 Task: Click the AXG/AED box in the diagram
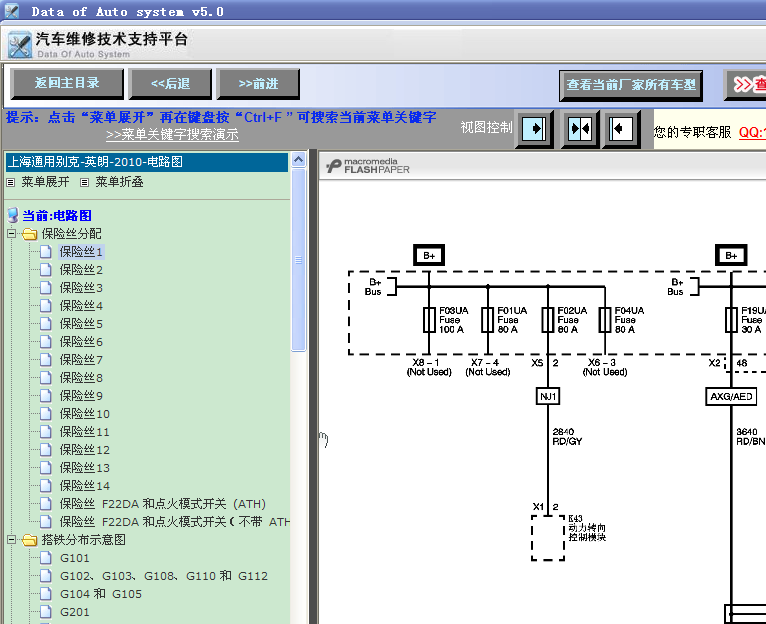731,396
